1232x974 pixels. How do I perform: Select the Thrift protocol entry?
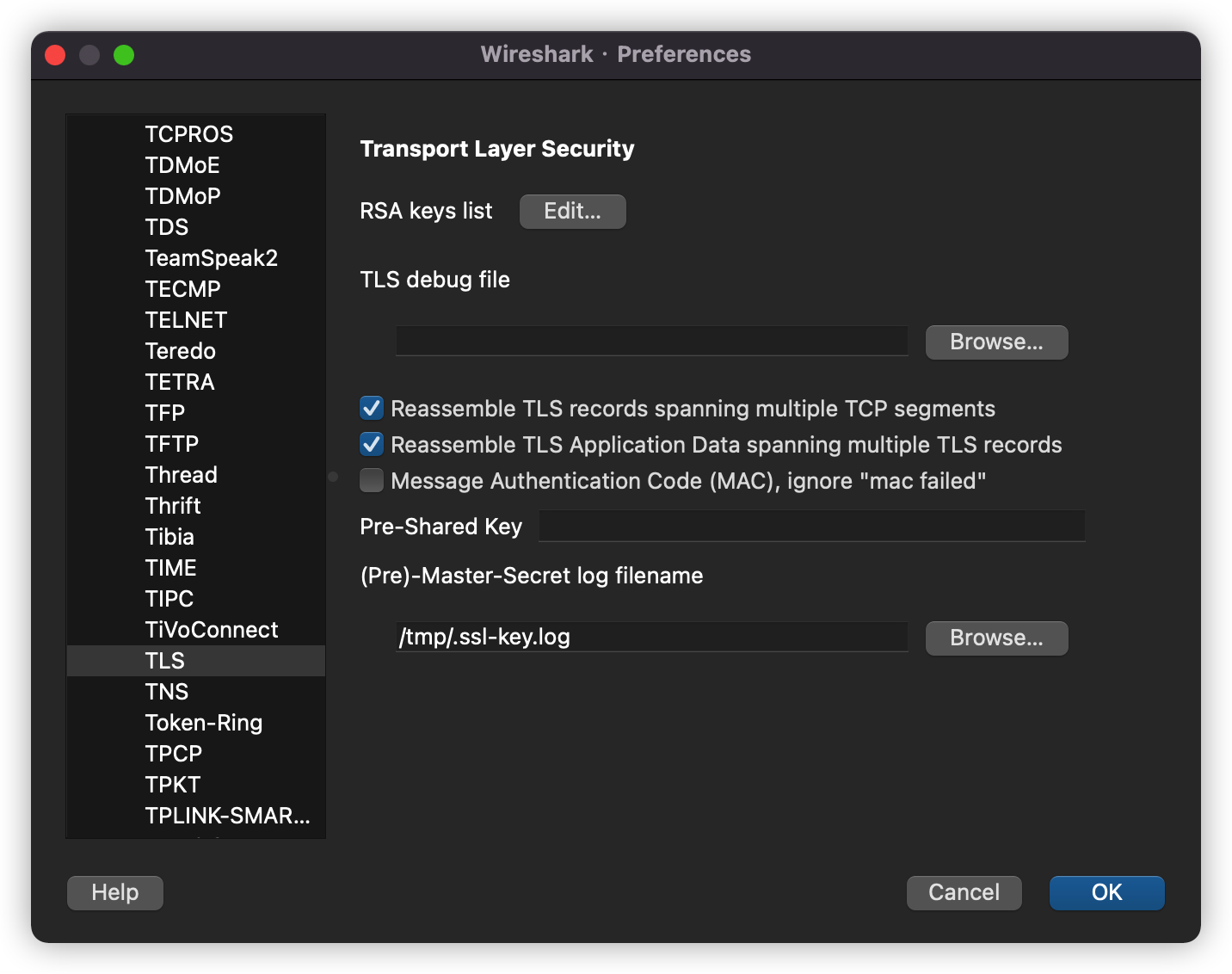(173, 506)
